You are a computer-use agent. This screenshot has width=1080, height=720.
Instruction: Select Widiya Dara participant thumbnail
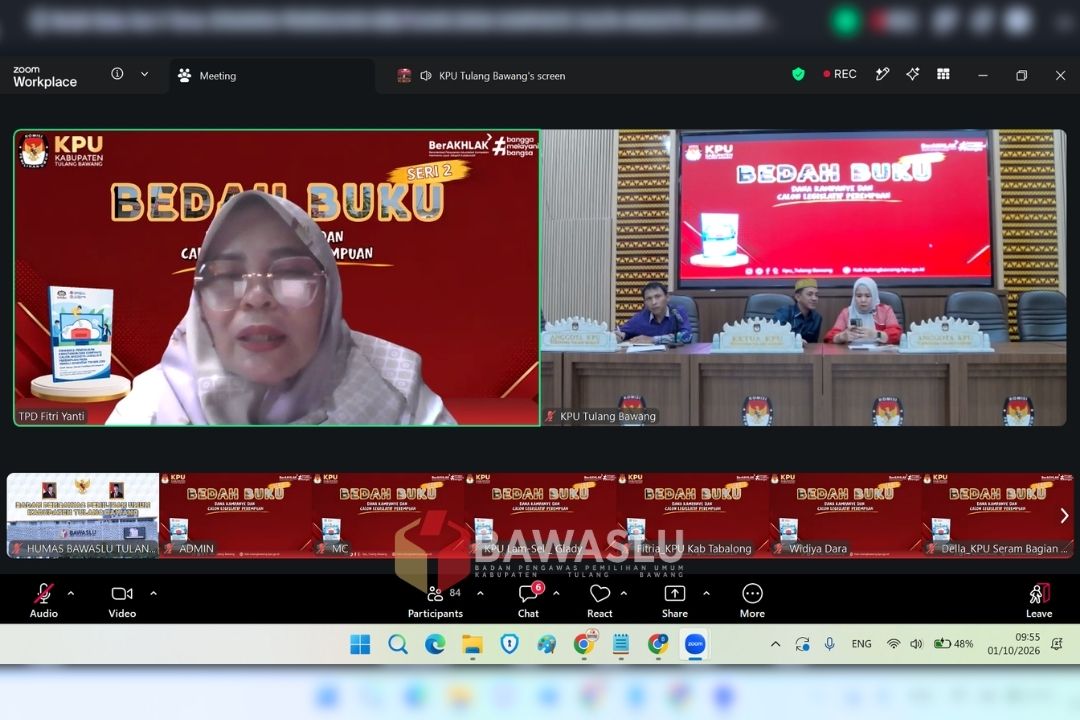point(845,515)
